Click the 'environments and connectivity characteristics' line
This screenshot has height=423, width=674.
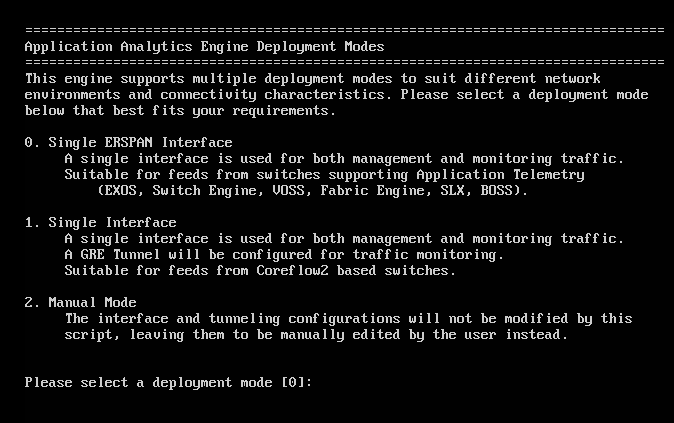coord(337,95)
